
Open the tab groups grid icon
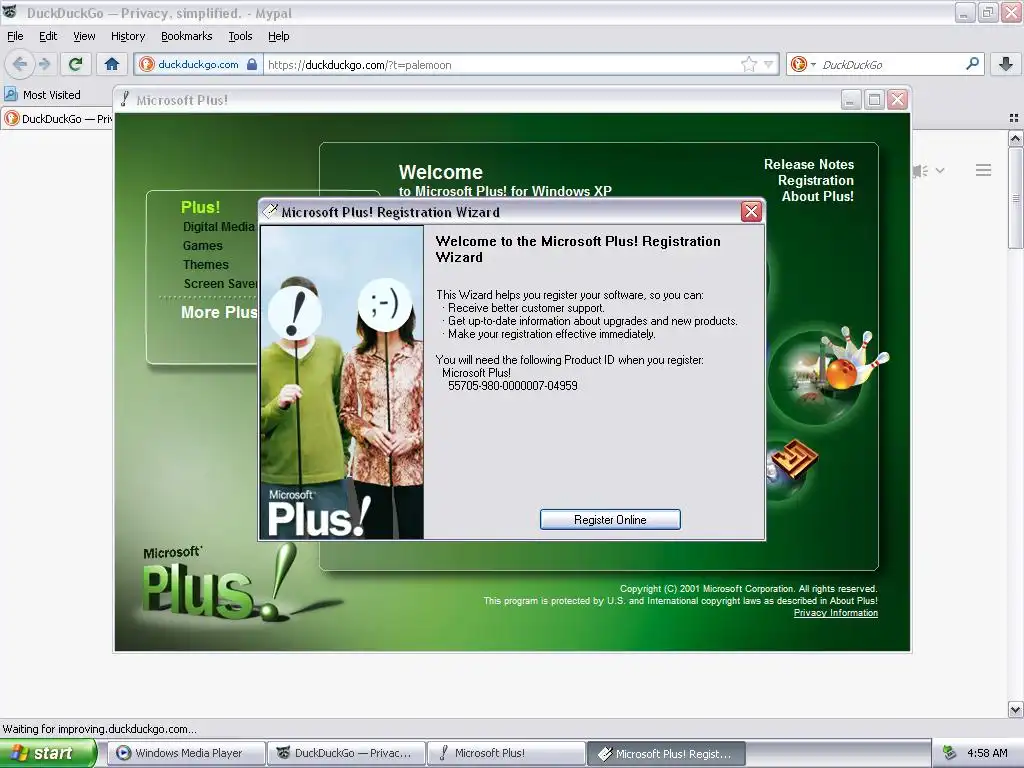(x=1014, y=118)
